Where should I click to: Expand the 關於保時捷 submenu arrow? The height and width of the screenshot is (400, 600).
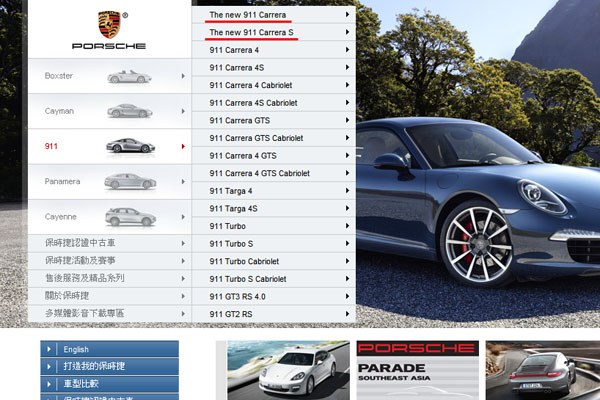183,295
